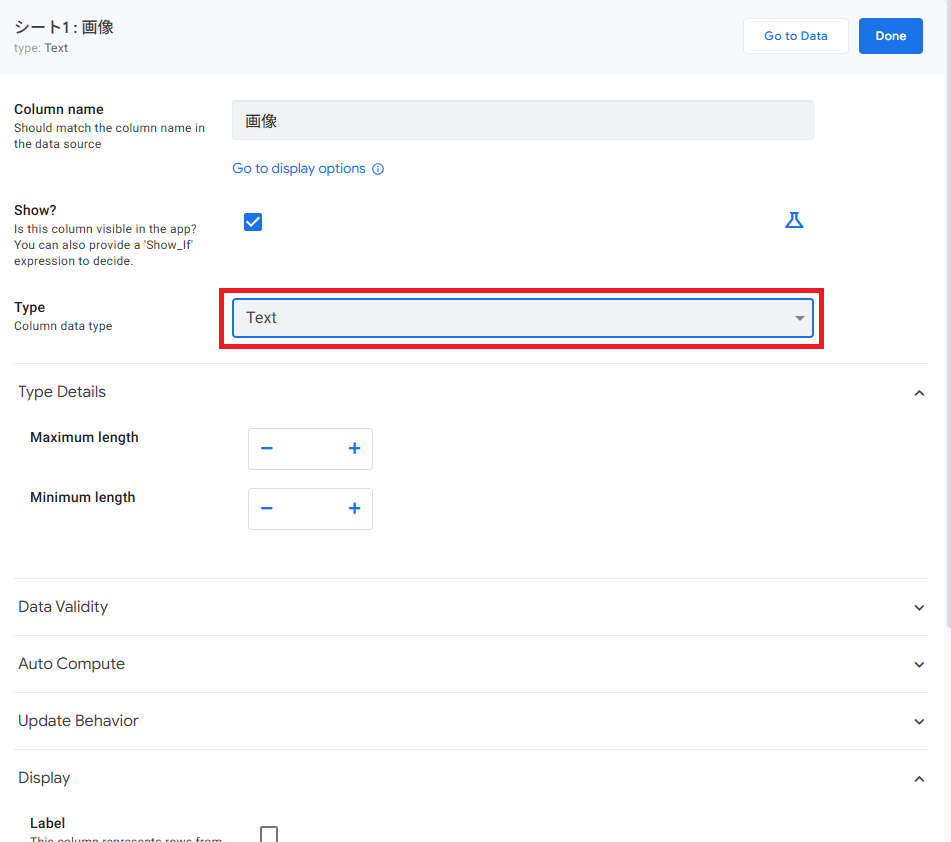Click the Done button
Screen dimensions: 951x842
point(890,35)
